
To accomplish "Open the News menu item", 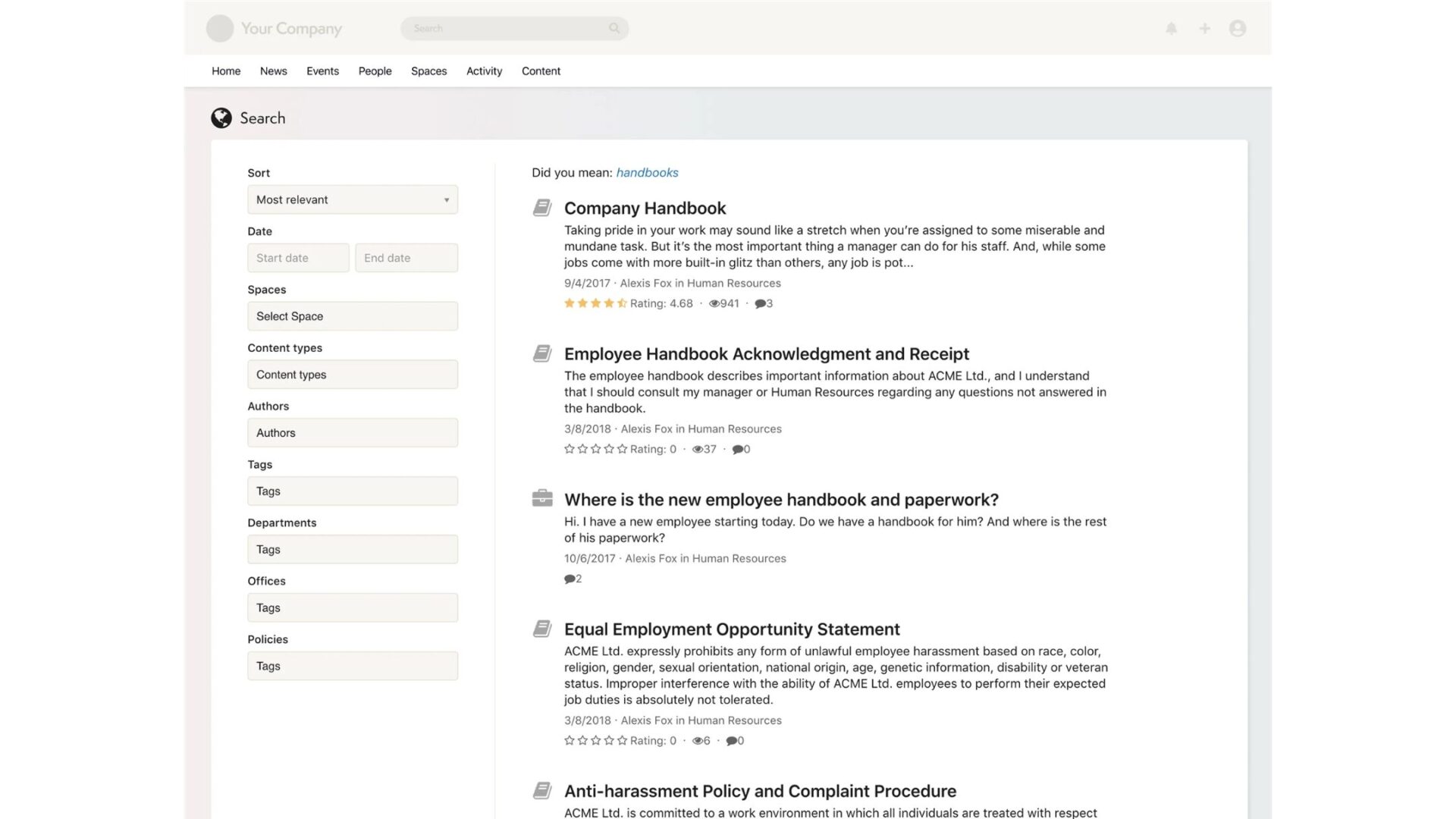I will [x=274, y=71].
